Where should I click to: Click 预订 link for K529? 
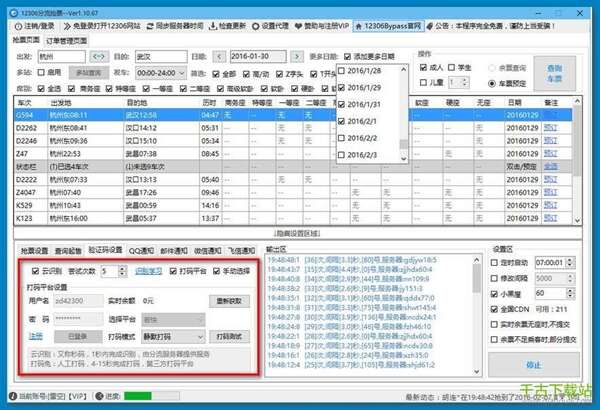pyautogui.click(x=550, y=205)
